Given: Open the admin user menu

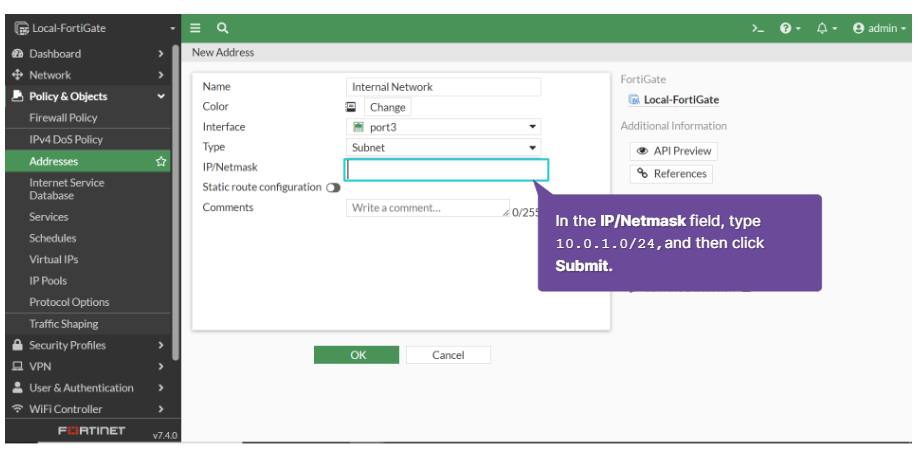Looking at the screenshot, I should click(879, 28).
